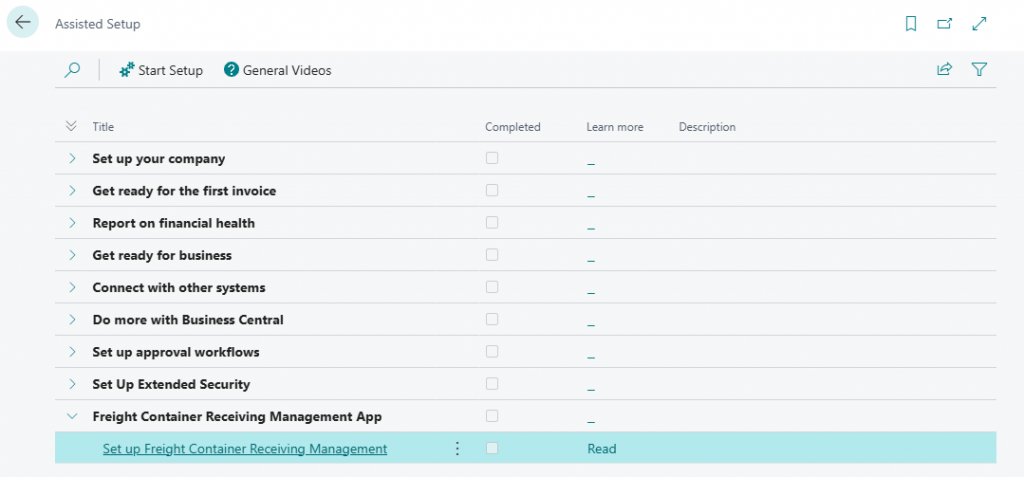Click the Completed column header
Viewport: 1024px width, 477px height.
[x=513, y=127]
